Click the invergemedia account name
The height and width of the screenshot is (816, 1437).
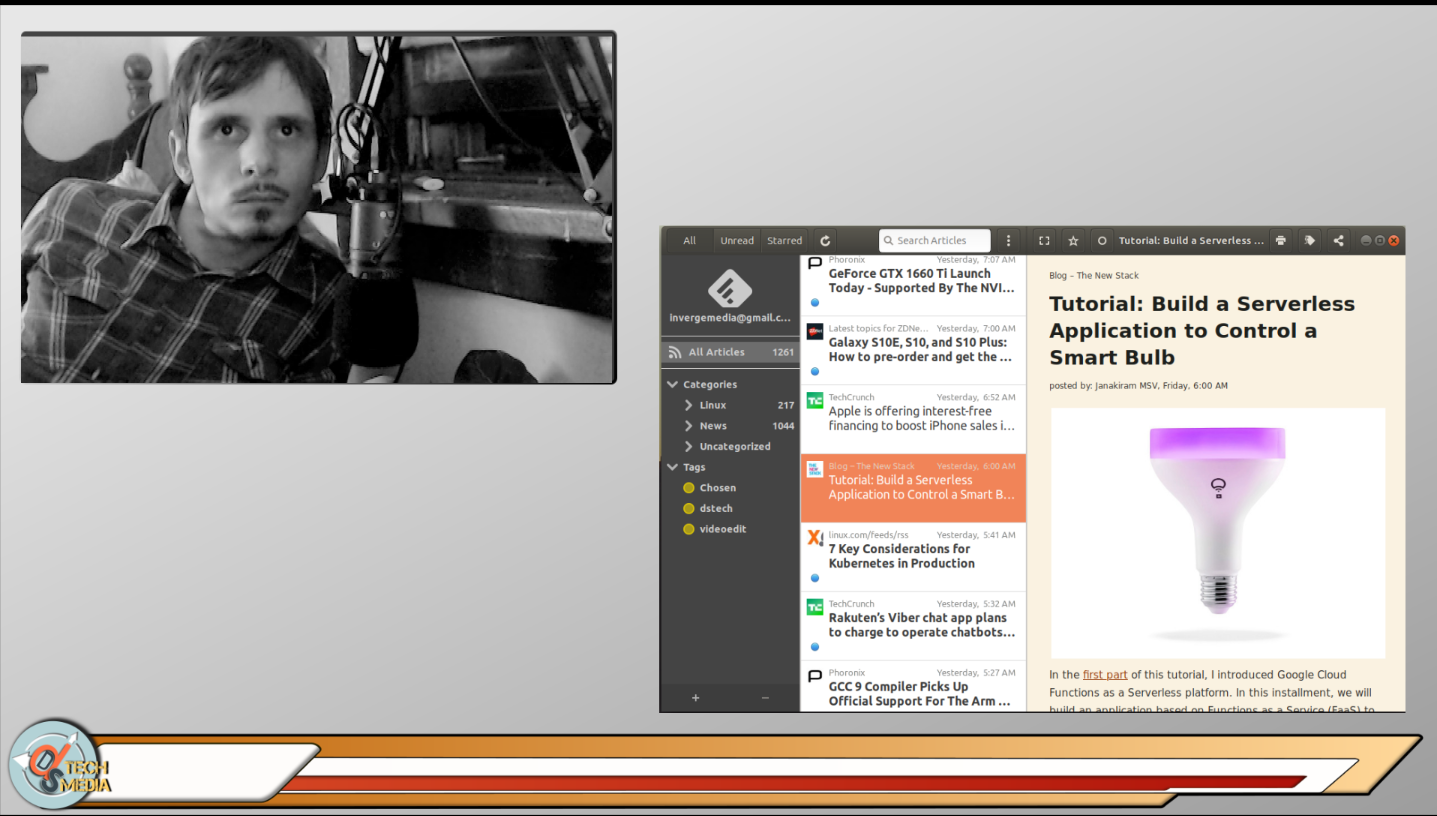[730, 318]
